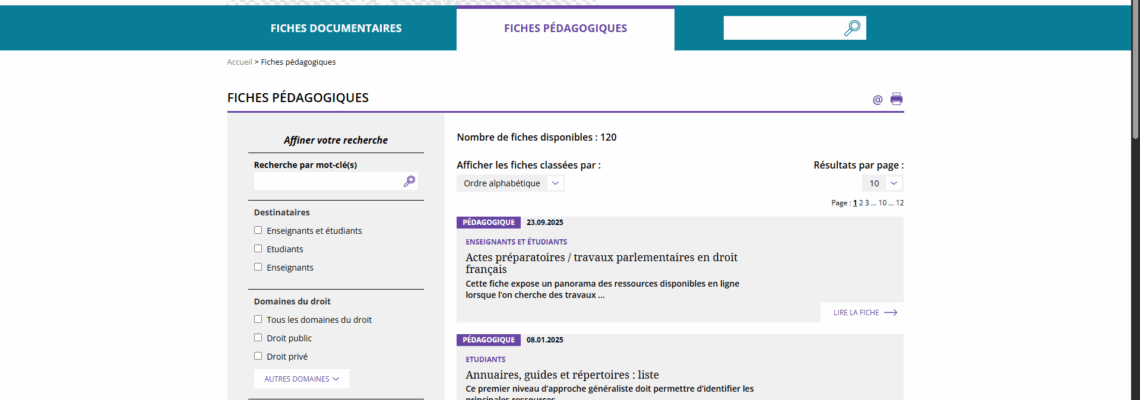Click the @ email share icon
1140x400 pixels.
877,99
